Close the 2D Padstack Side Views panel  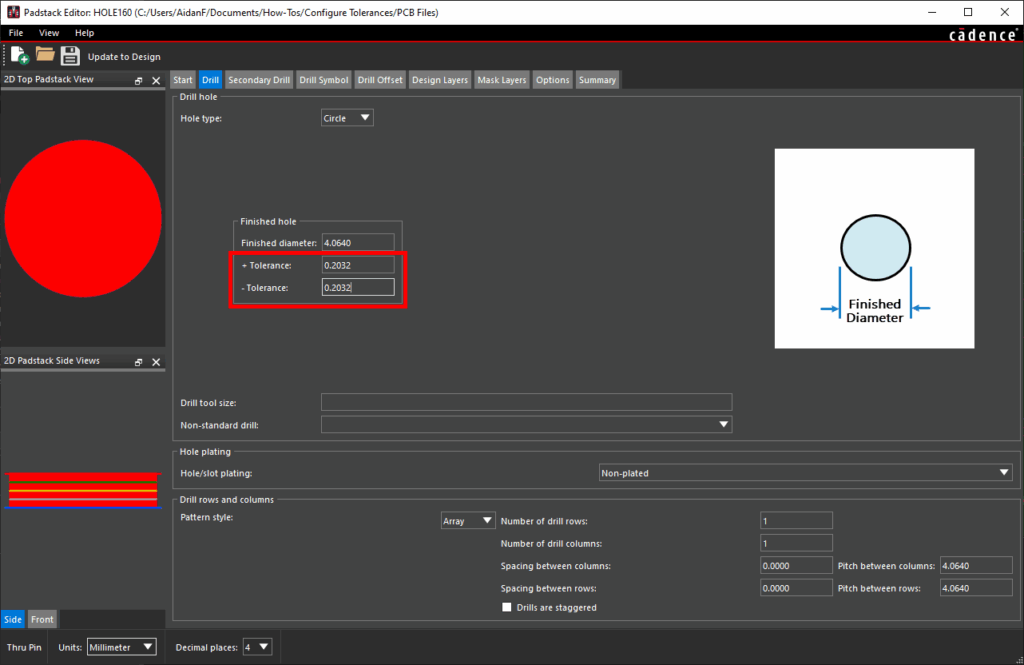[156, 362]
